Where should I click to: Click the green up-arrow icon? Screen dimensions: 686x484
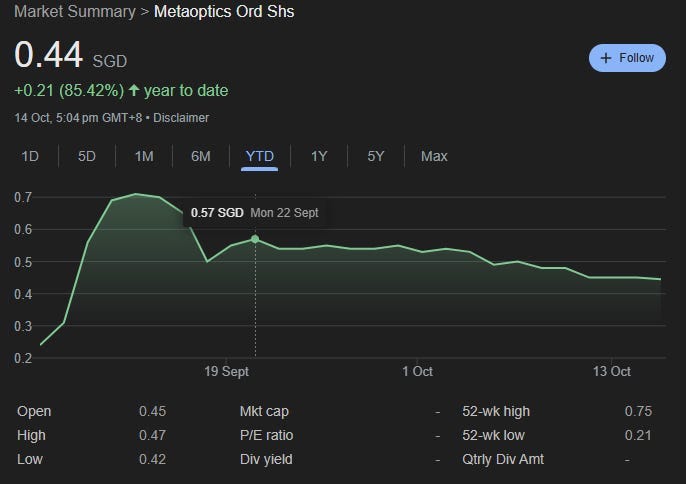click(134, 90)
